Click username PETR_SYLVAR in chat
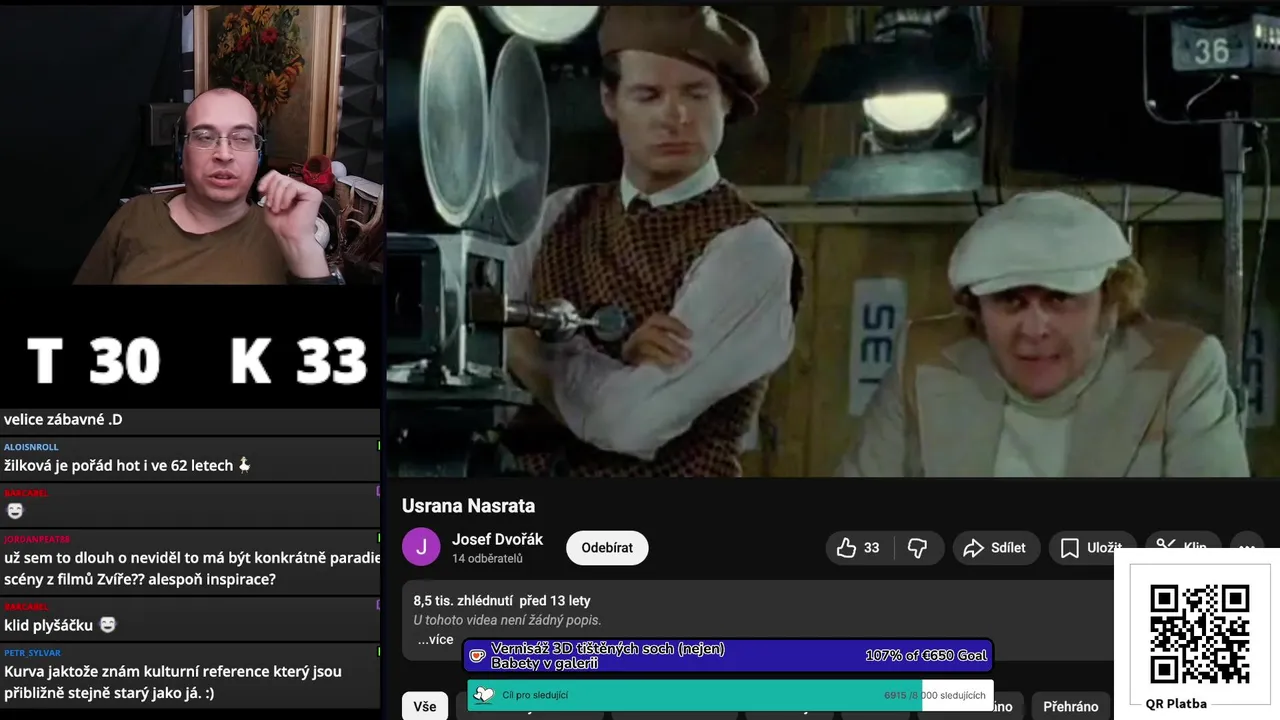Image resolution: width=1280 pixels, height=720 pixels. point(32,653)
